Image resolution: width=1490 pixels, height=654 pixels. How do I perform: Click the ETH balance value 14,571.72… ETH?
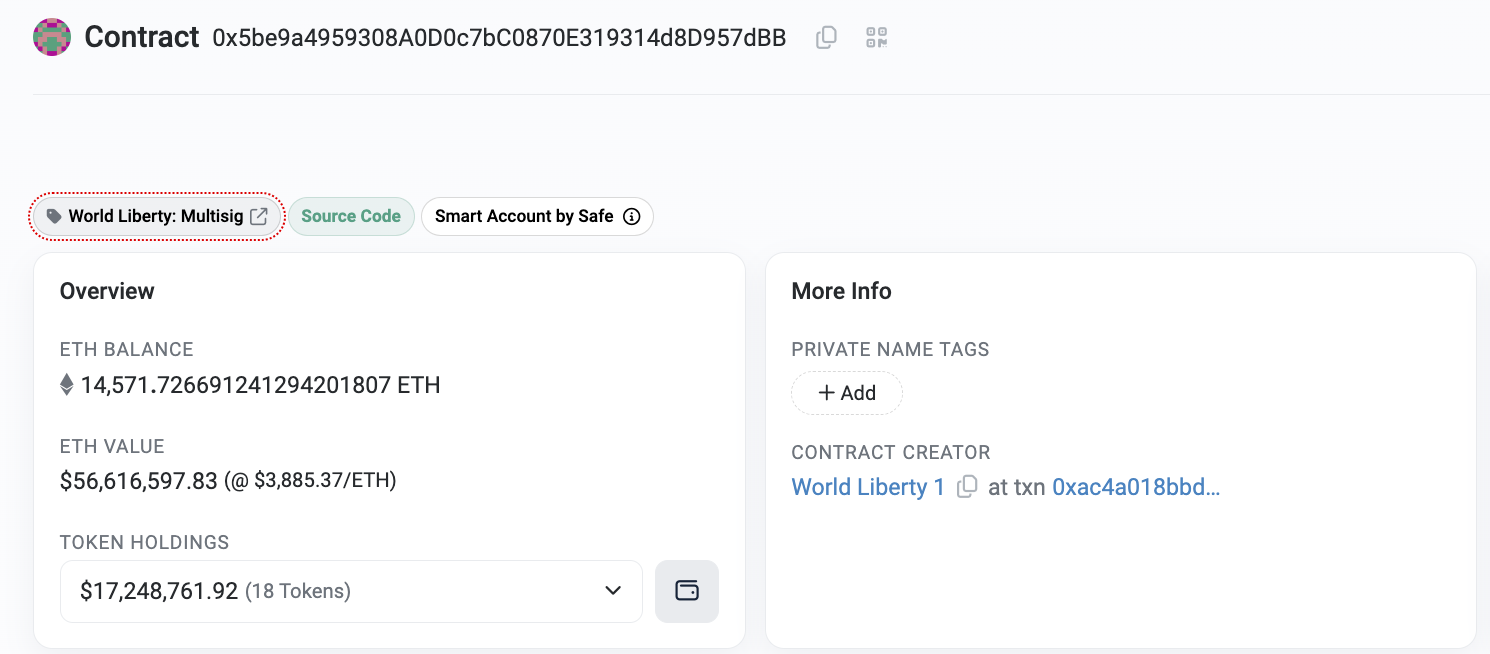coord(261,385)
